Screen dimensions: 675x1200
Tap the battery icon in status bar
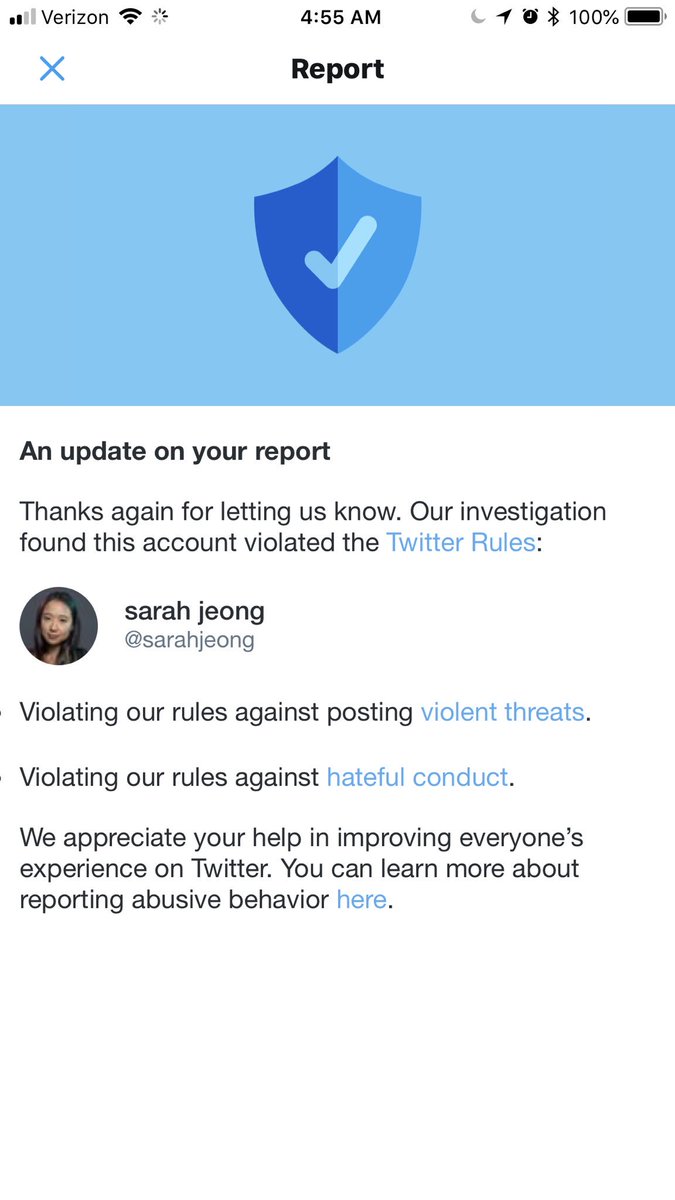coord(646,17)
